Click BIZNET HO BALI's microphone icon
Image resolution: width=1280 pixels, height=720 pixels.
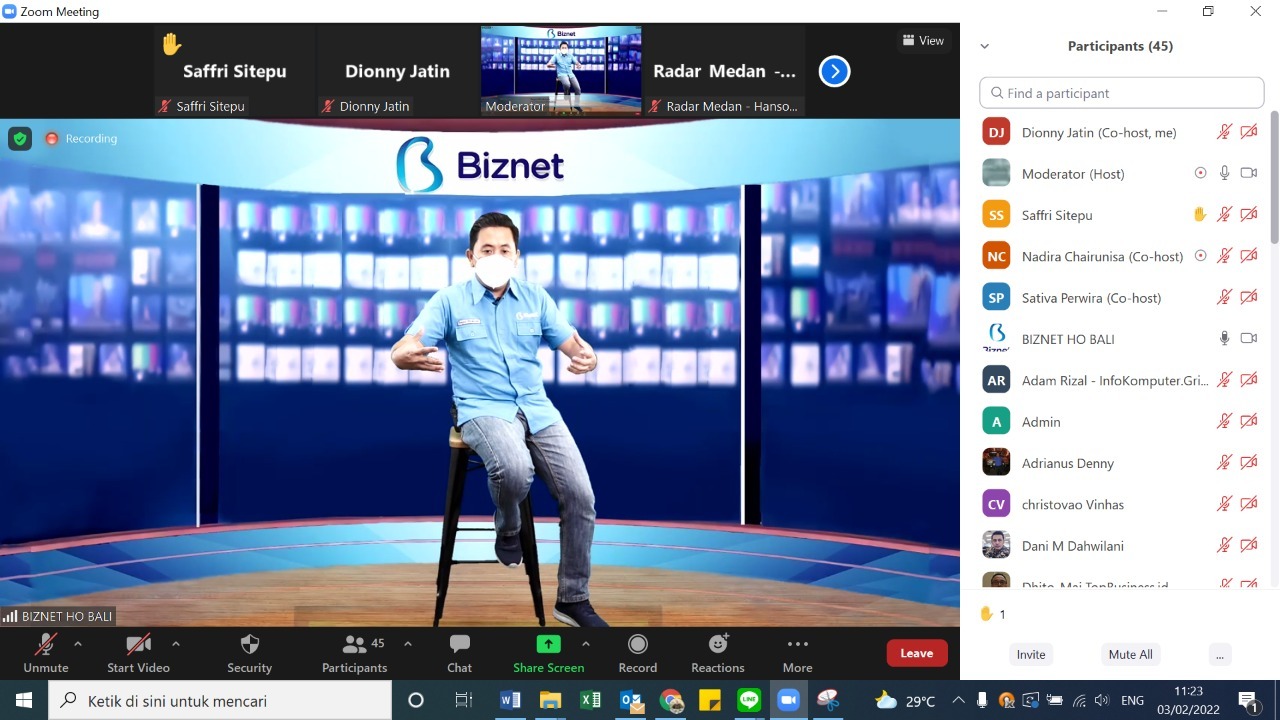(x=1224, y=339)
